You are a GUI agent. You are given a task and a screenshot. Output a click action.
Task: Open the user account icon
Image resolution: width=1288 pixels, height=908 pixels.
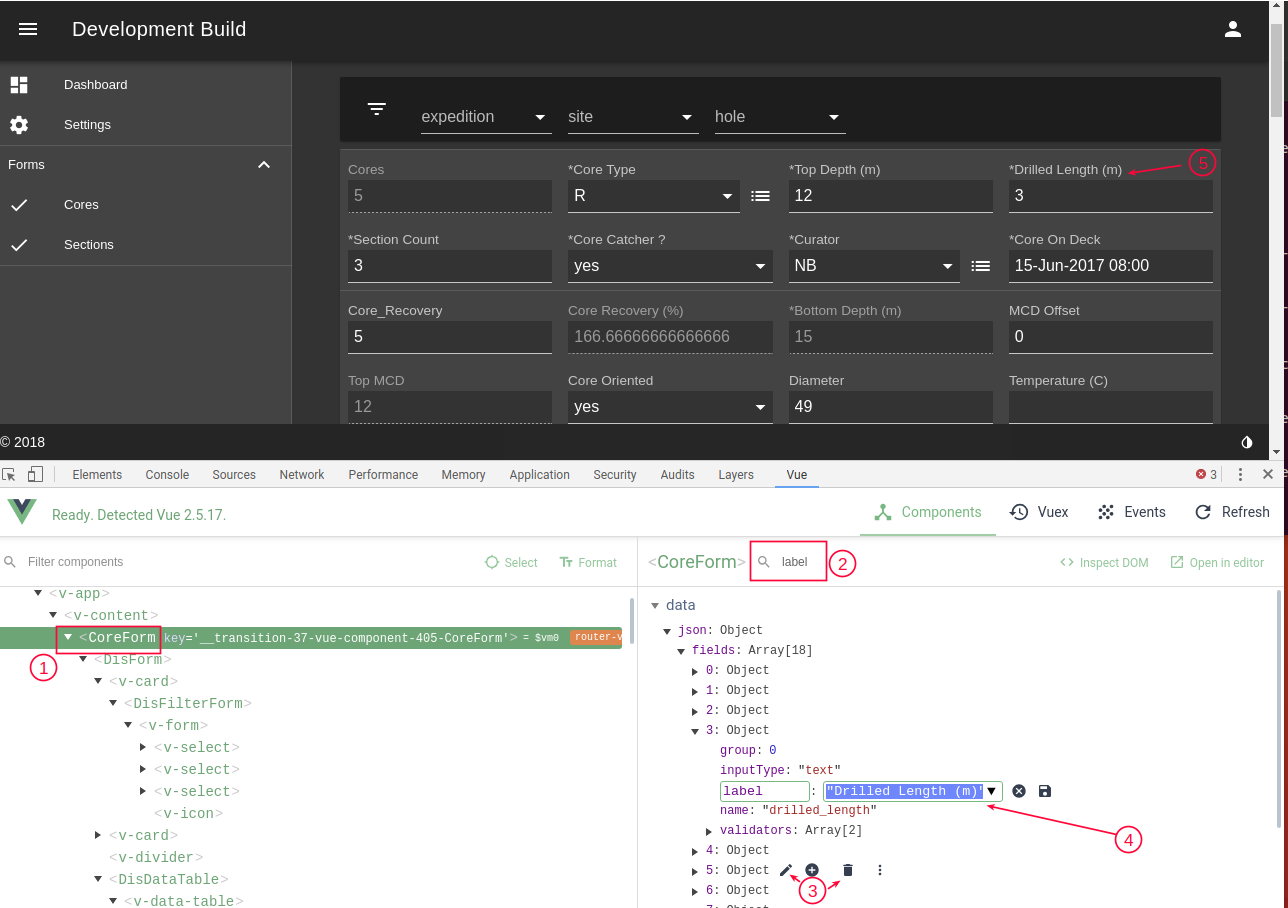tap(1233, 29)
